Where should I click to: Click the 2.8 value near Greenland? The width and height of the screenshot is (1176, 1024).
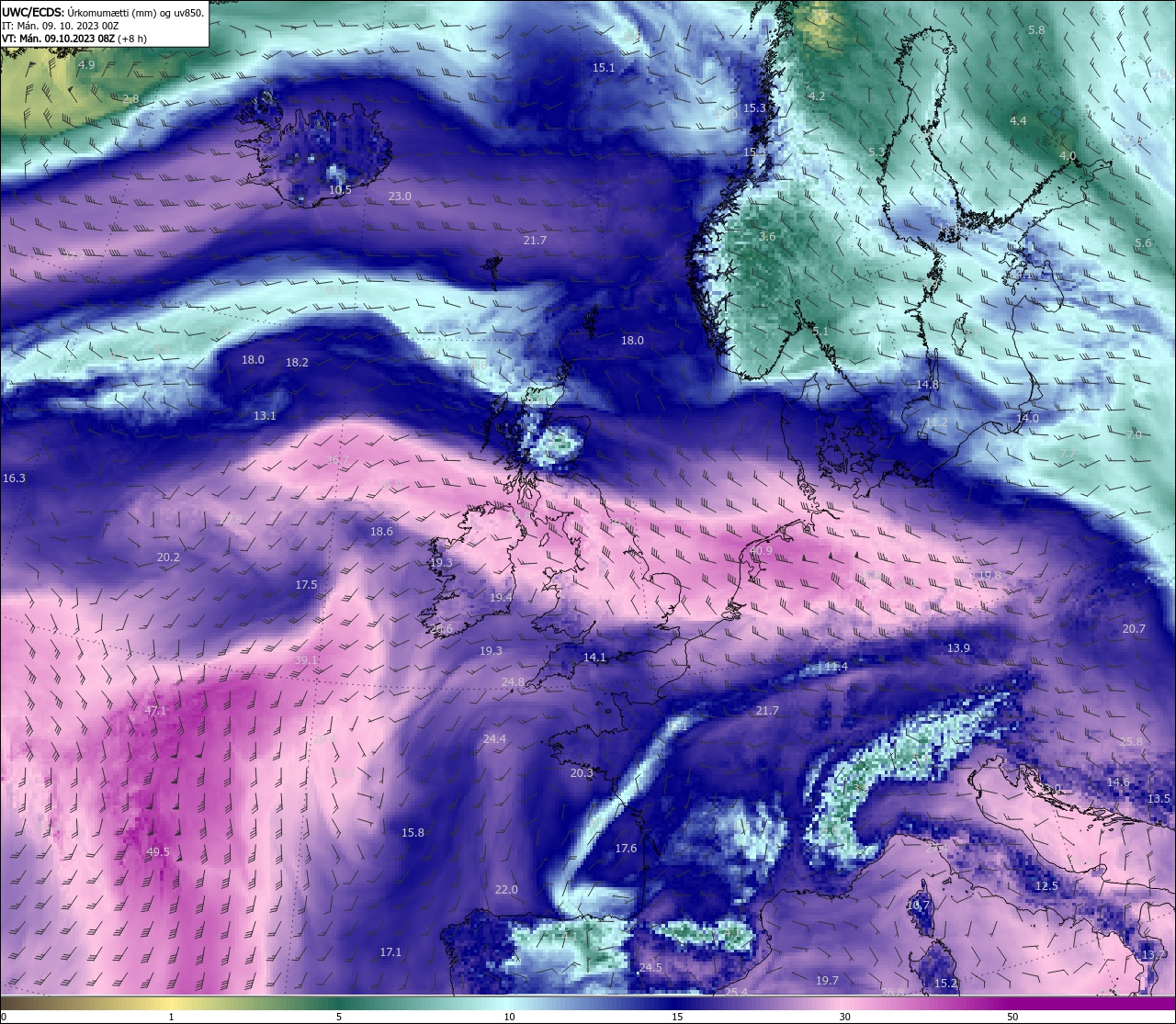tap(130, 99)
